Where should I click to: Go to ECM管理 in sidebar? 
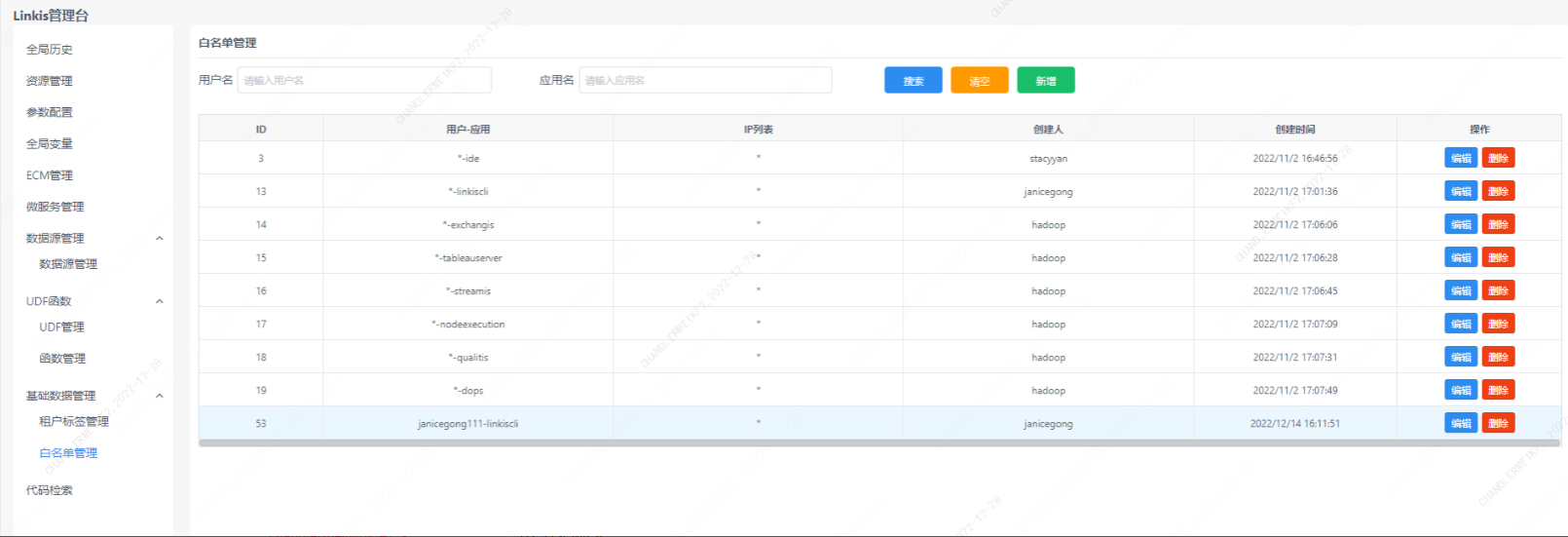[50, 175]
